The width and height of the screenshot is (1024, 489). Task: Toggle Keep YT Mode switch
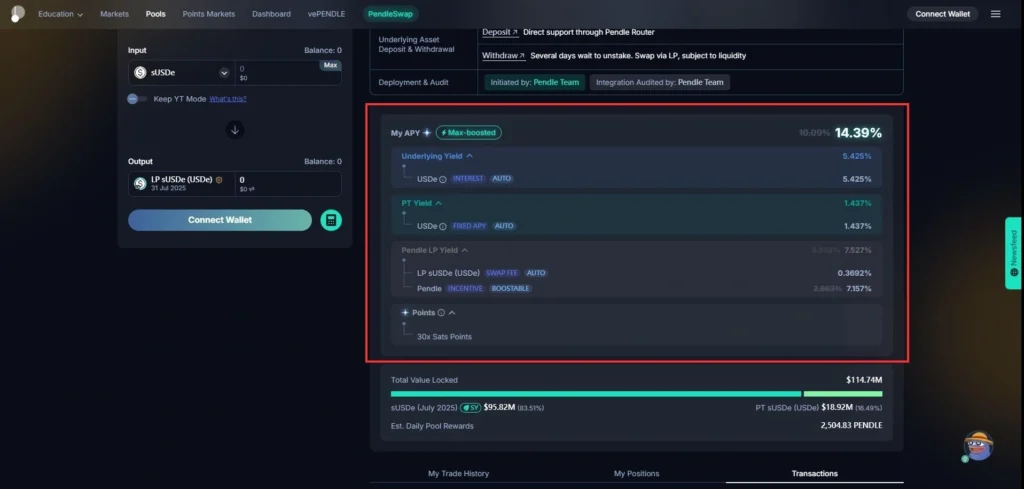(138, 99)
